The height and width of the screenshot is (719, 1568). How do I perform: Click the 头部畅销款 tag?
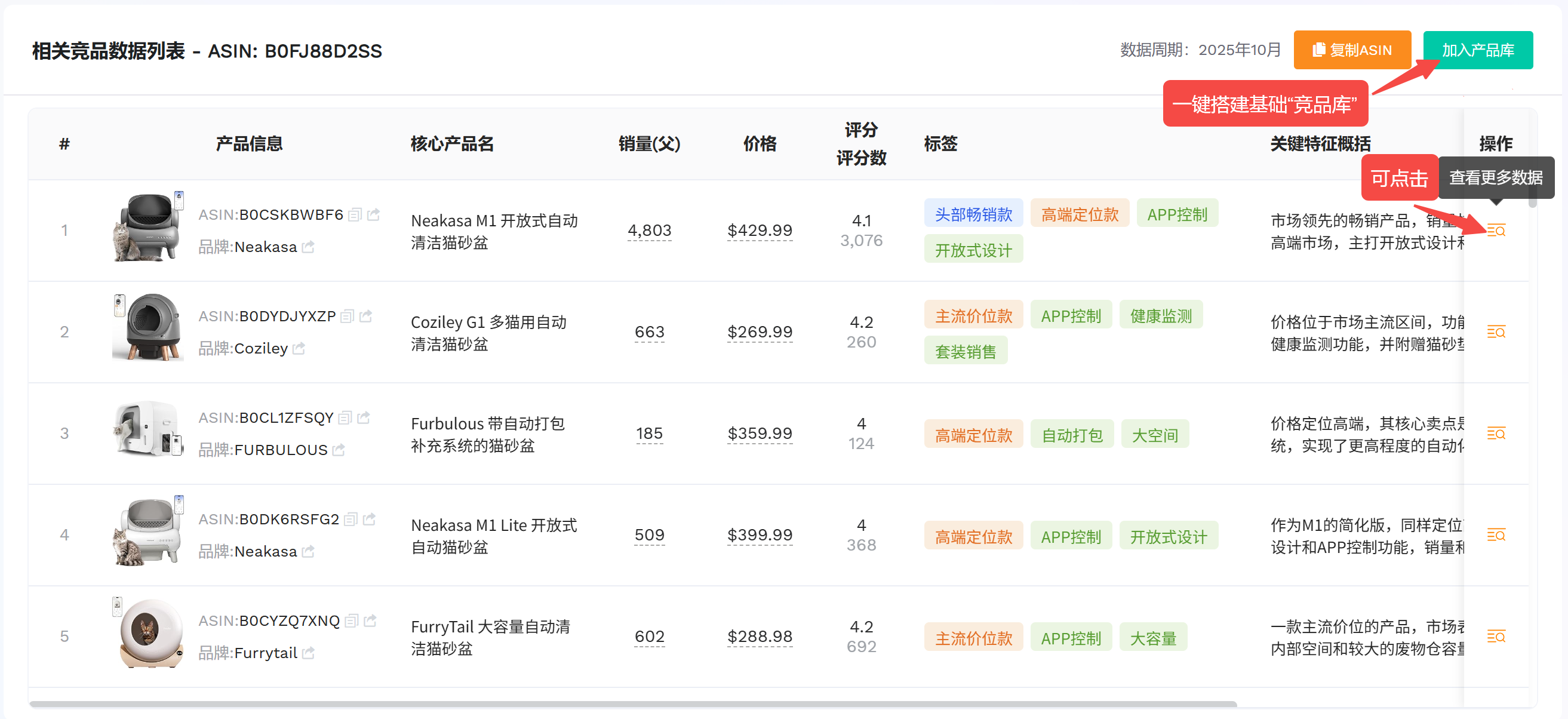973,214
